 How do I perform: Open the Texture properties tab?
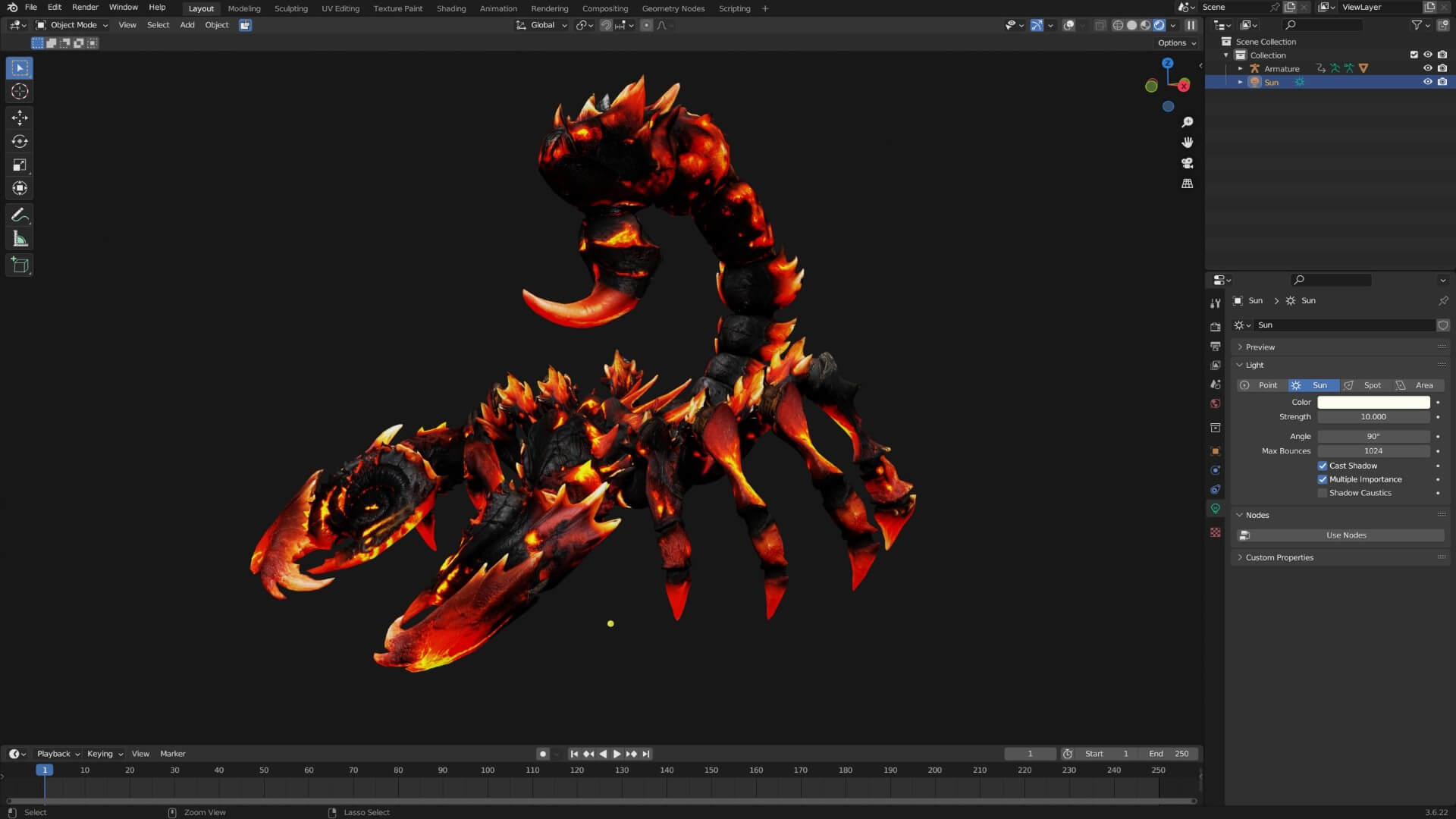point(1216,532)
